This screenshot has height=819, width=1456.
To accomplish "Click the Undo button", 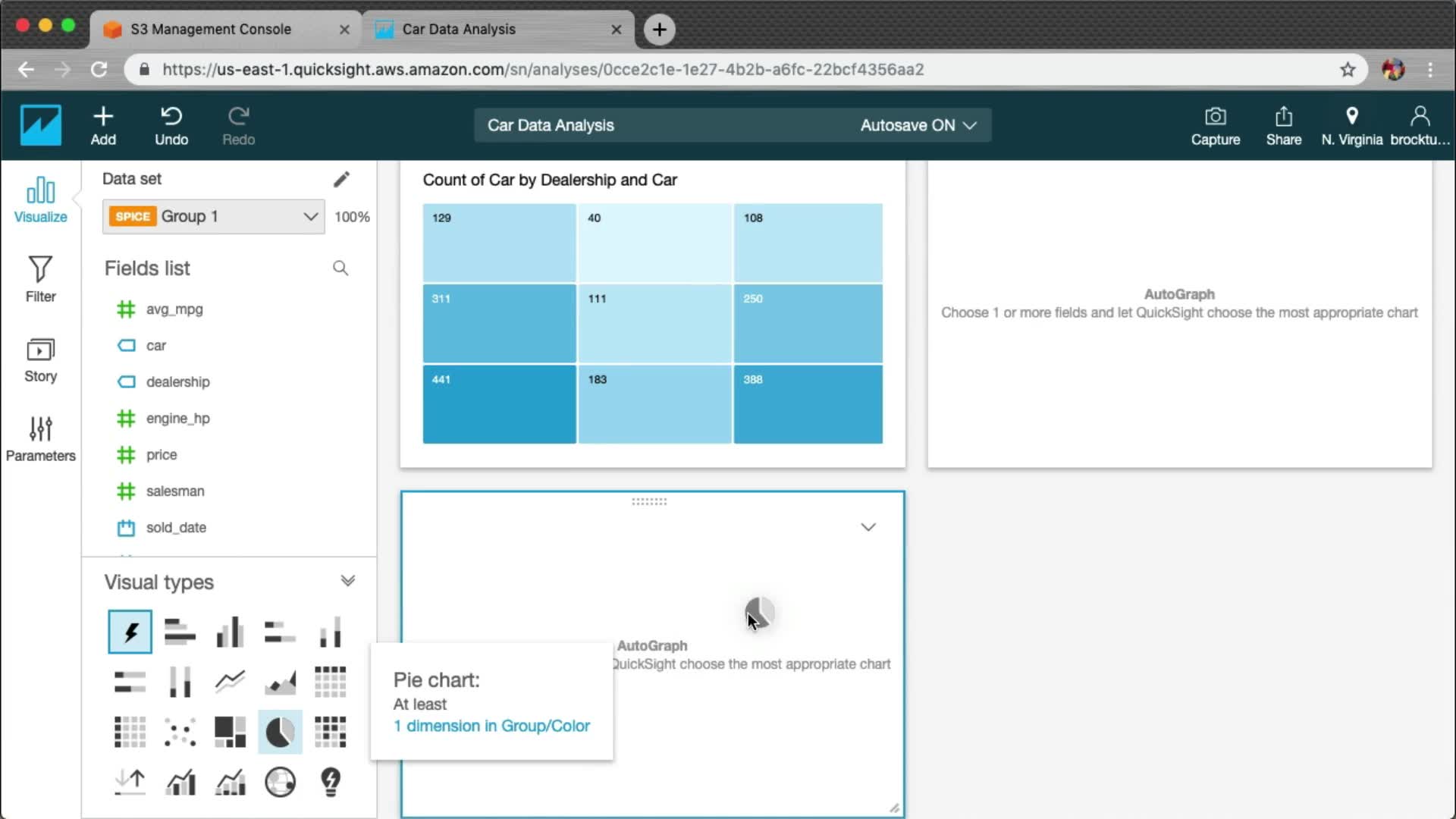I will pos(171,125).
